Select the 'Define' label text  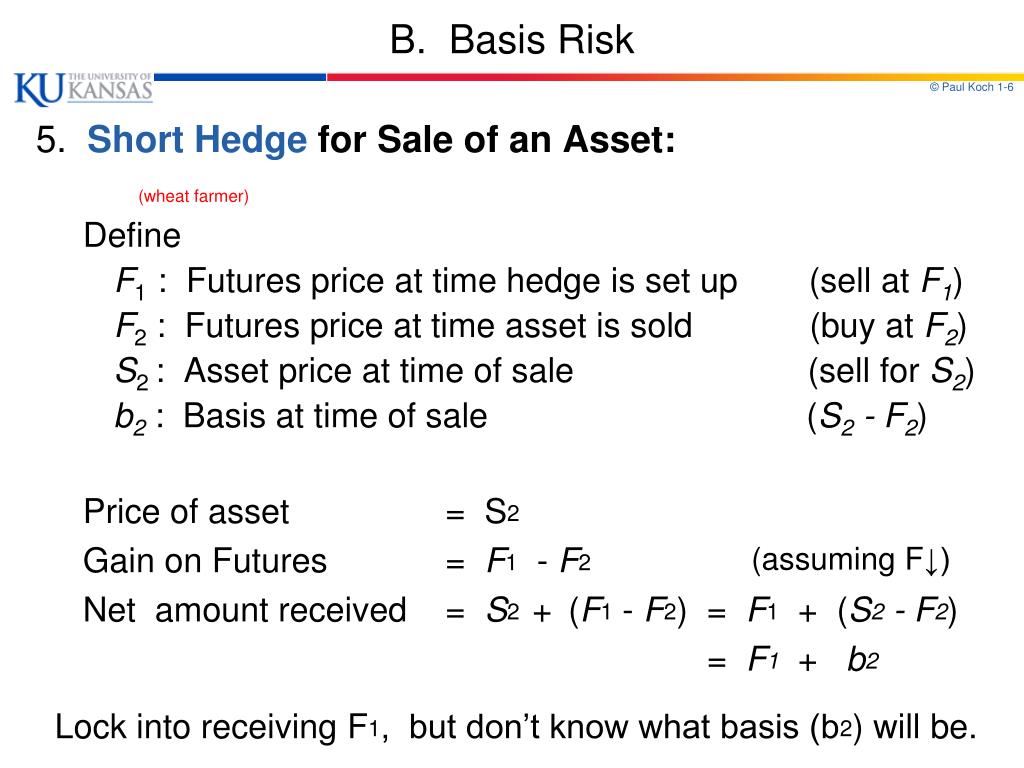click(132, 235)
